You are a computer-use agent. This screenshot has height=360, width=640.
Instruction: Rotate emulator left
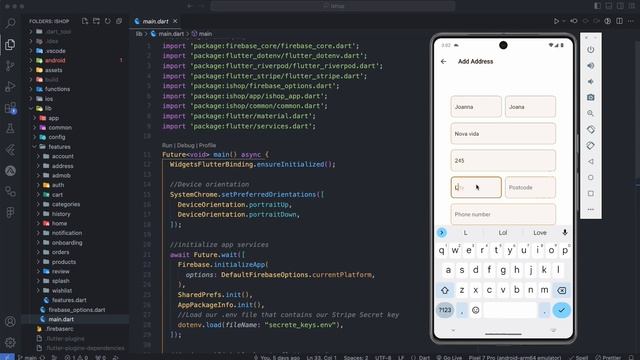pos(591,129)
